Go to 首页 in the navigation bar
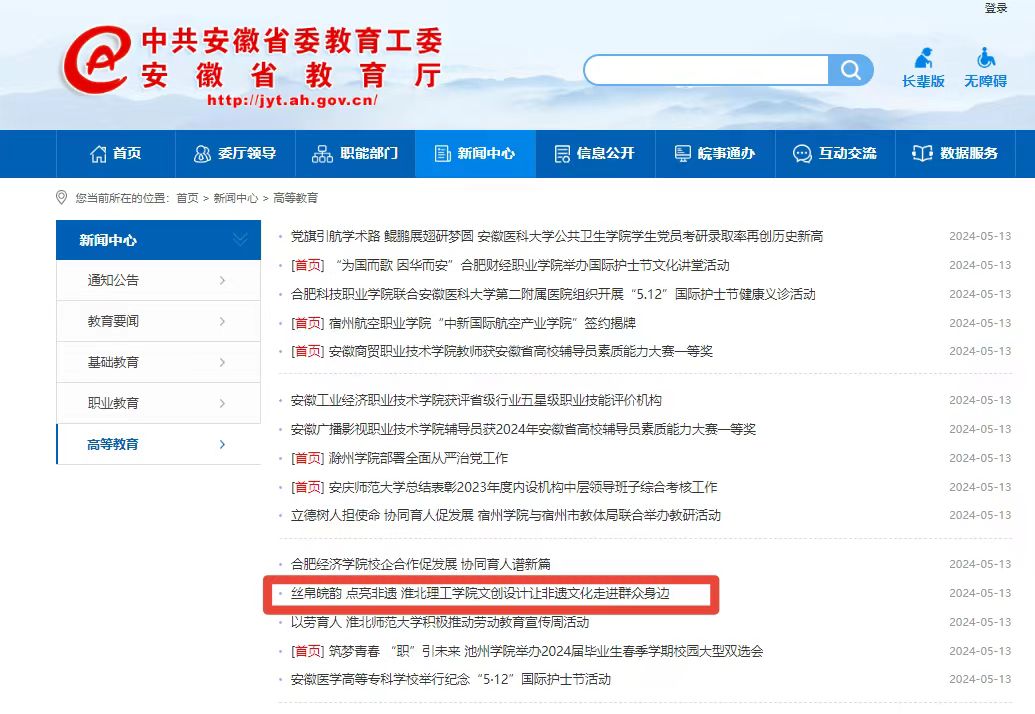The height and width of the screenshot is (714, 1035). point(115,153)
